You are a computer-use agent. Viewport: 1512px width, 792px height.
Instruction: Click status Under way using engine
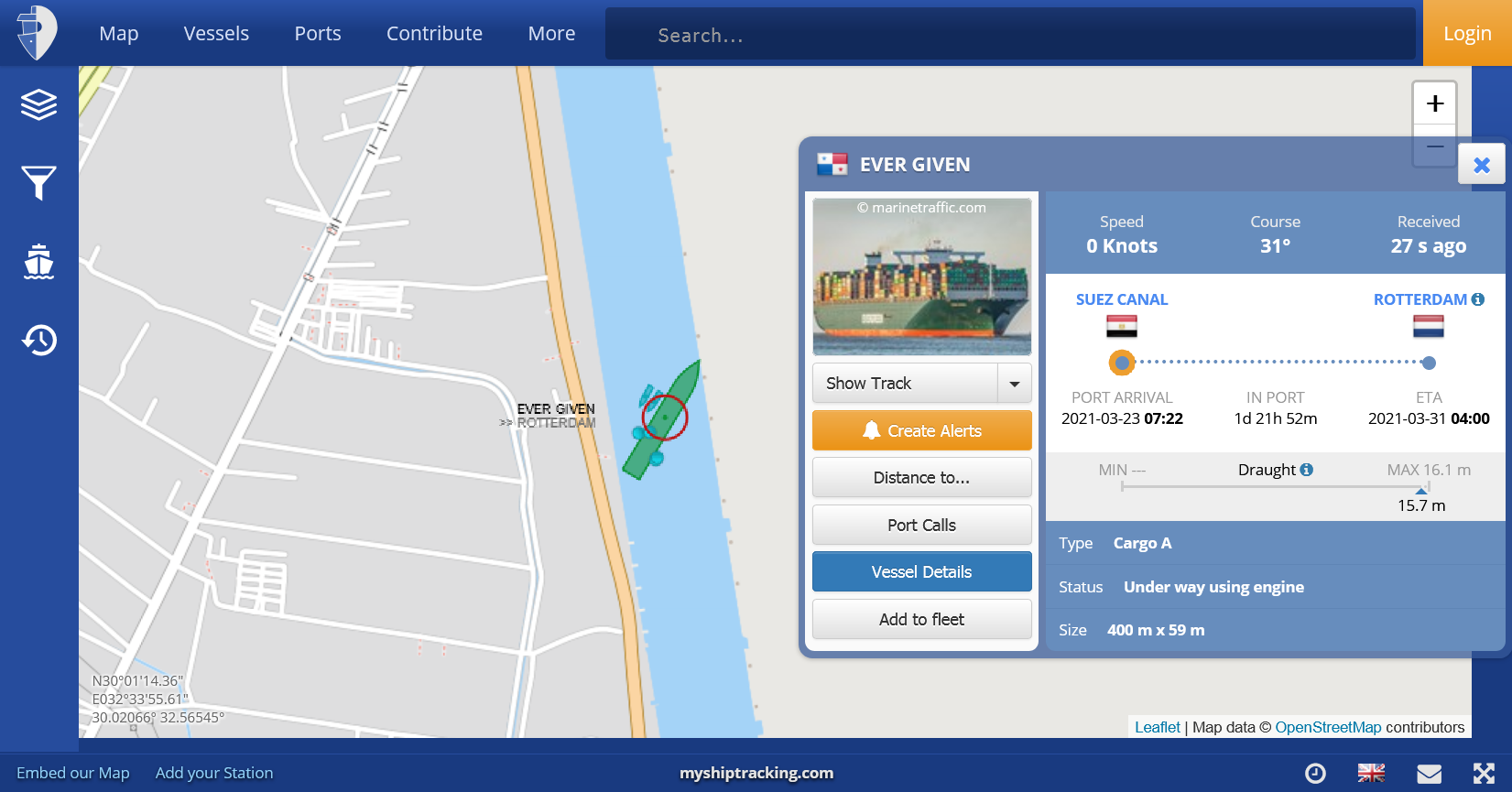[x=1213, y=587]
